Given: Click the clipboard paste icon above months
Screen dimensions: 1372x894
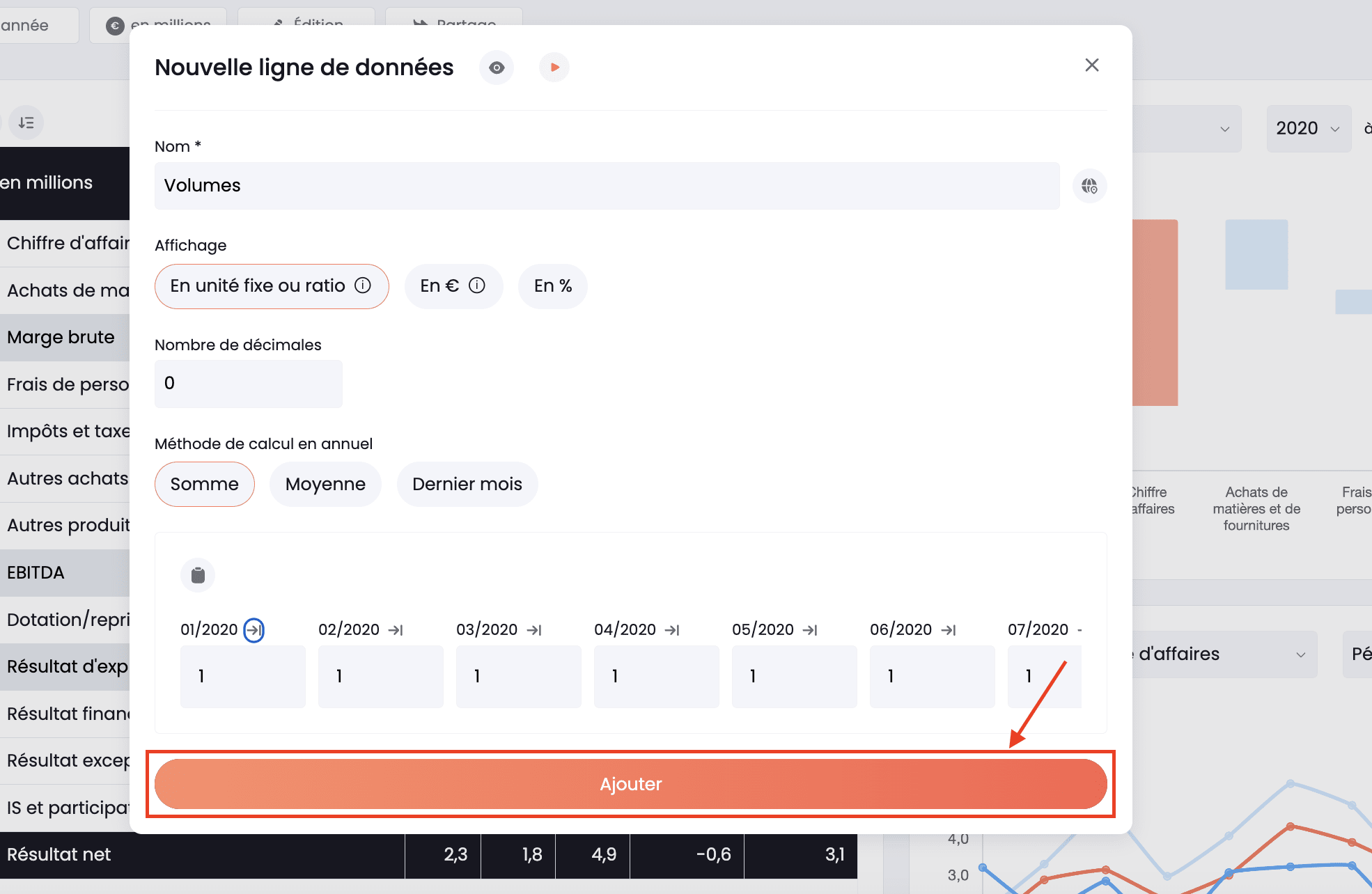Looking at the screenshot, I should click(198, 575).
